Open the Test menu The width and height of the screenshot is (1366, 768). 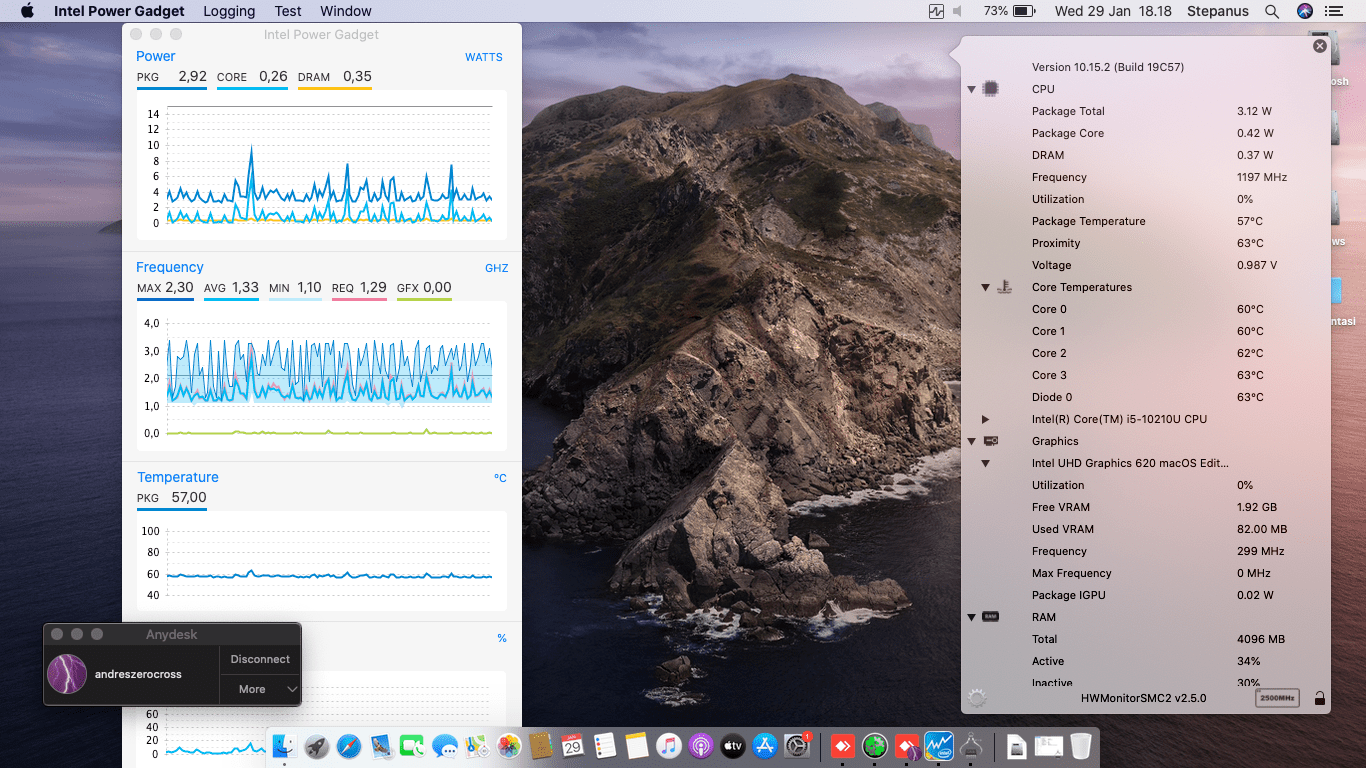288,11
